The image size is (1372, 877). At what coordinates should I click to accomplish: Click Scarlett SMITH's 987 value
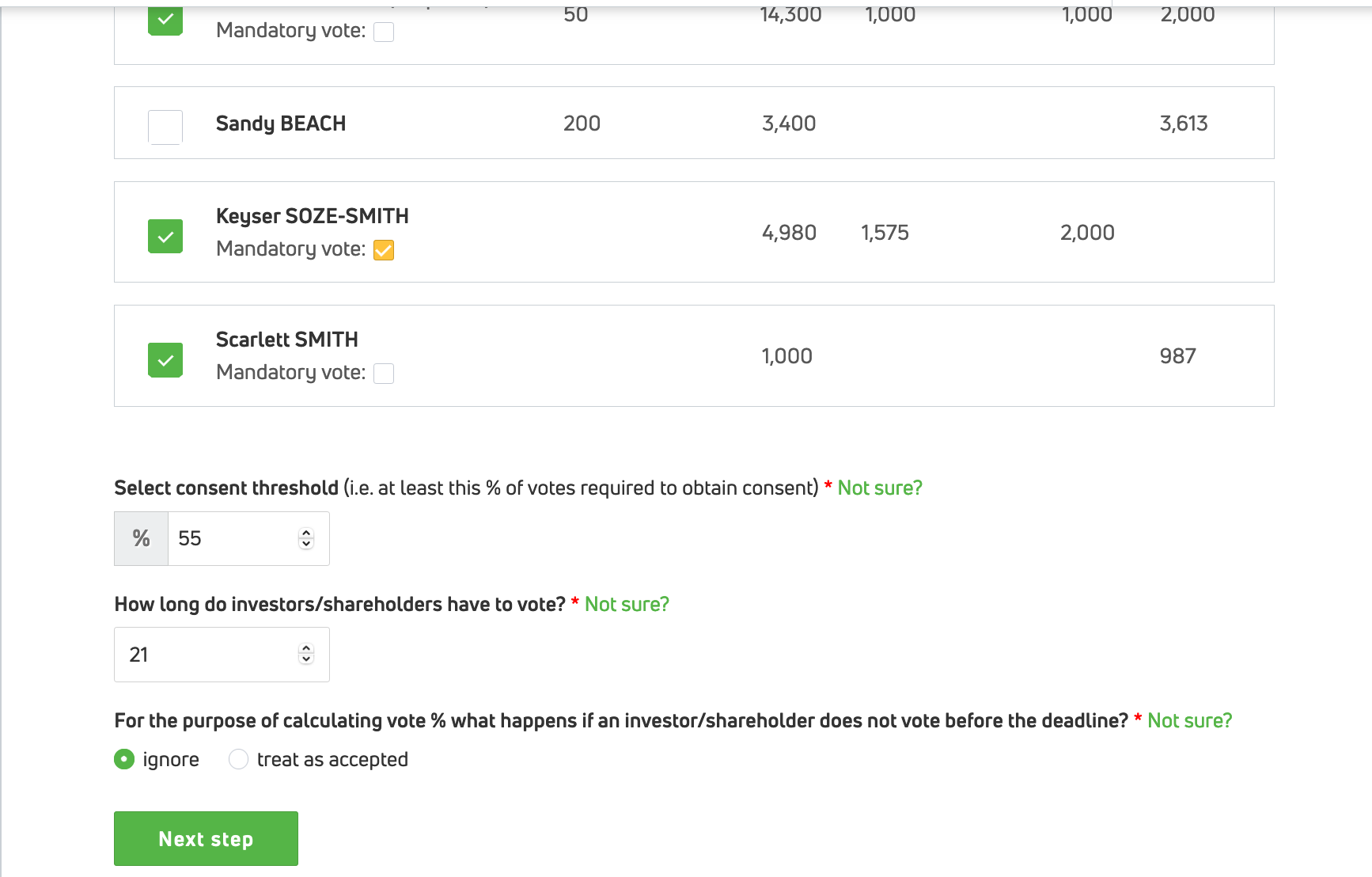pos(1177,356)
